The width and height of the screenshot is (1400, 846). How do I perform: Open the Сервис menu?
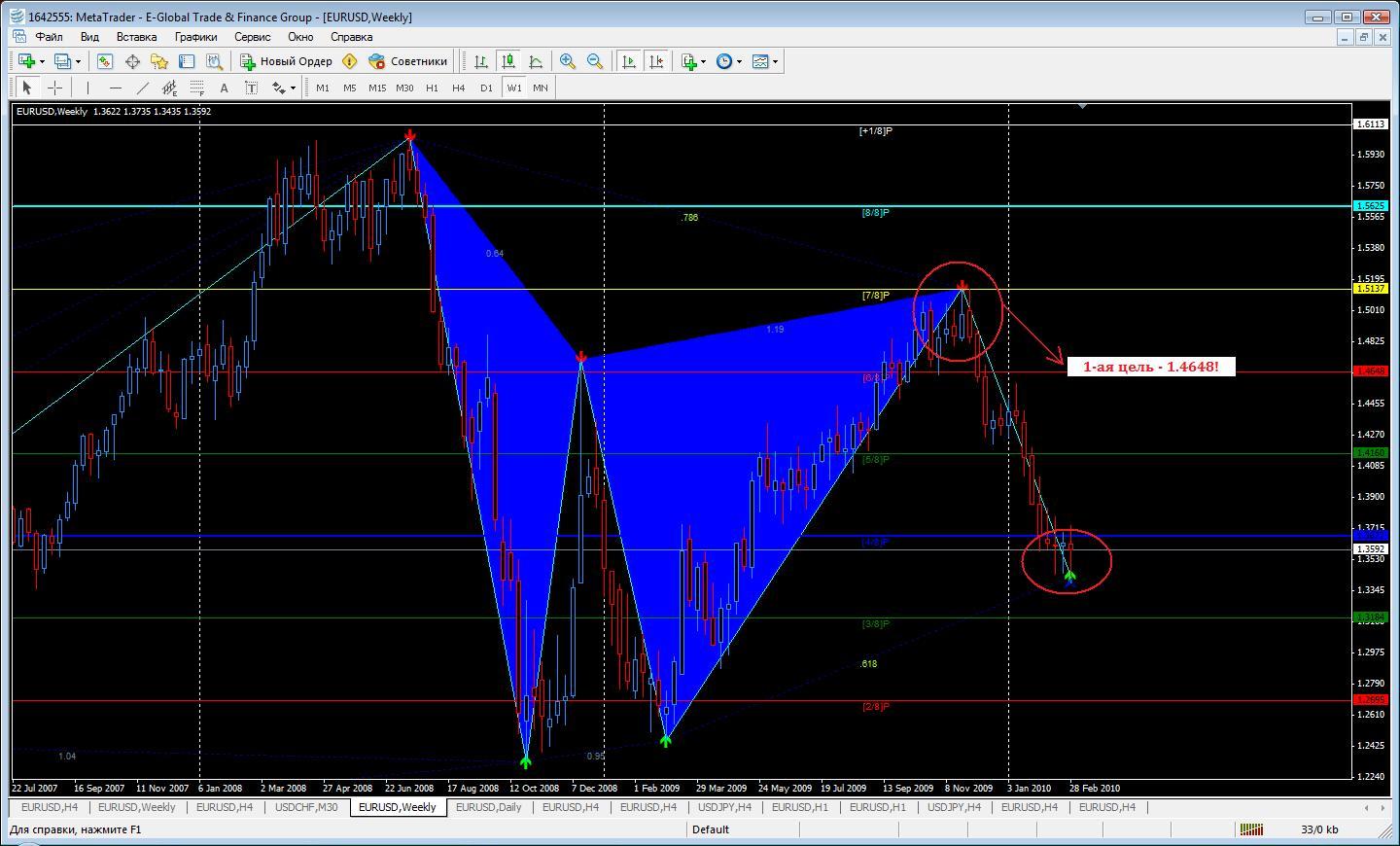tap(252, 37)
